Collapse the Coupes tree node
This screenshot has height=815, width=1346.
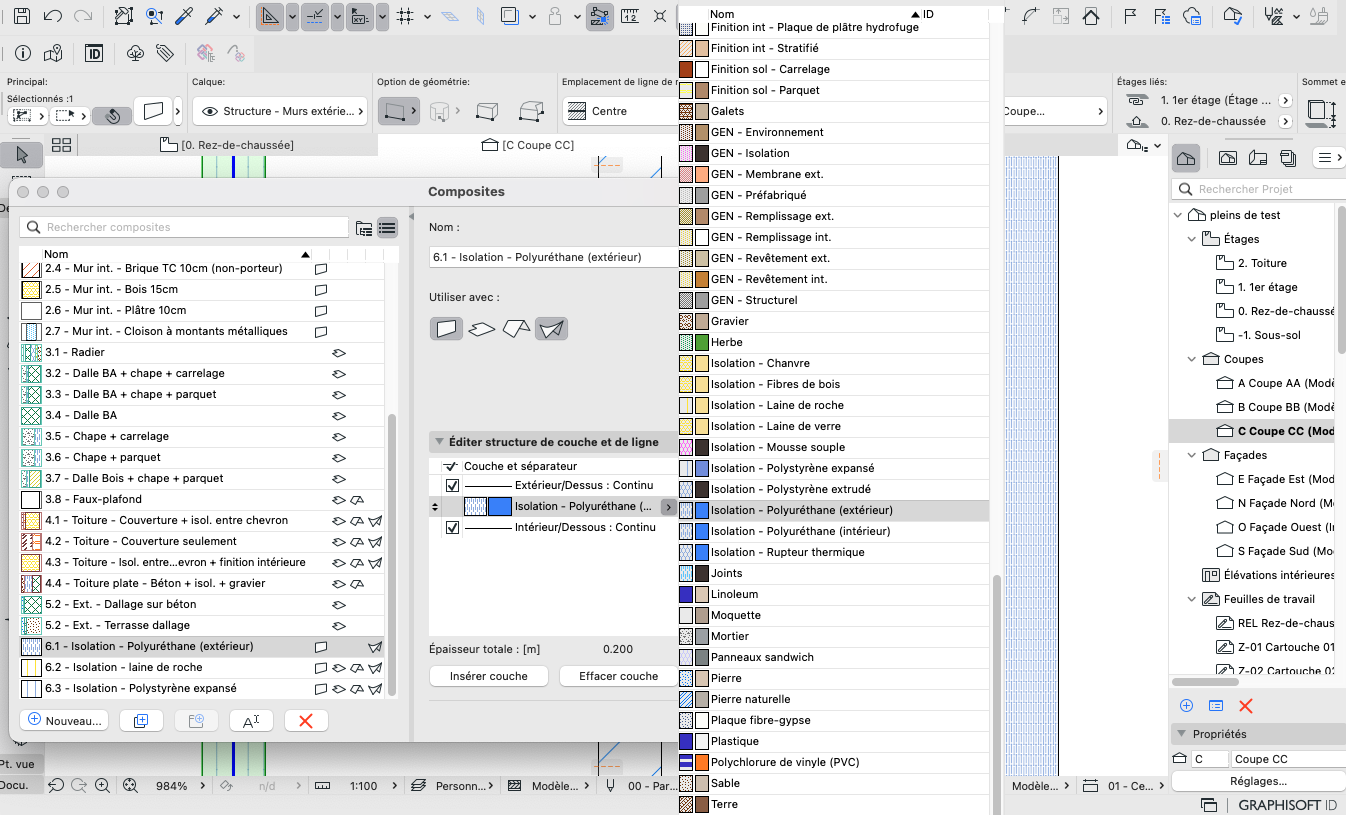1191,359
